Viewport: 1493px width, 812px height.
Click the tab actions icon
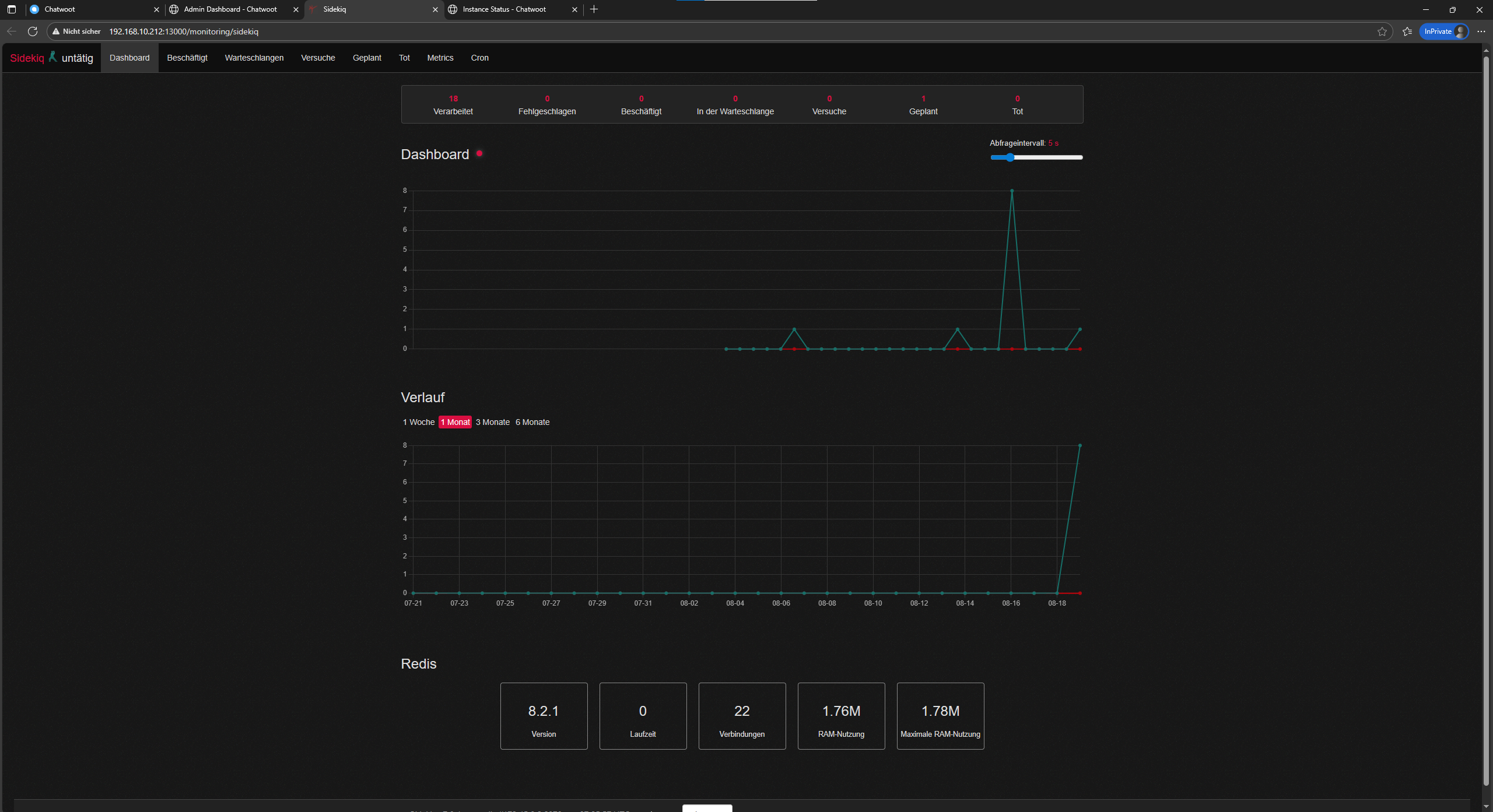point(12,9)
